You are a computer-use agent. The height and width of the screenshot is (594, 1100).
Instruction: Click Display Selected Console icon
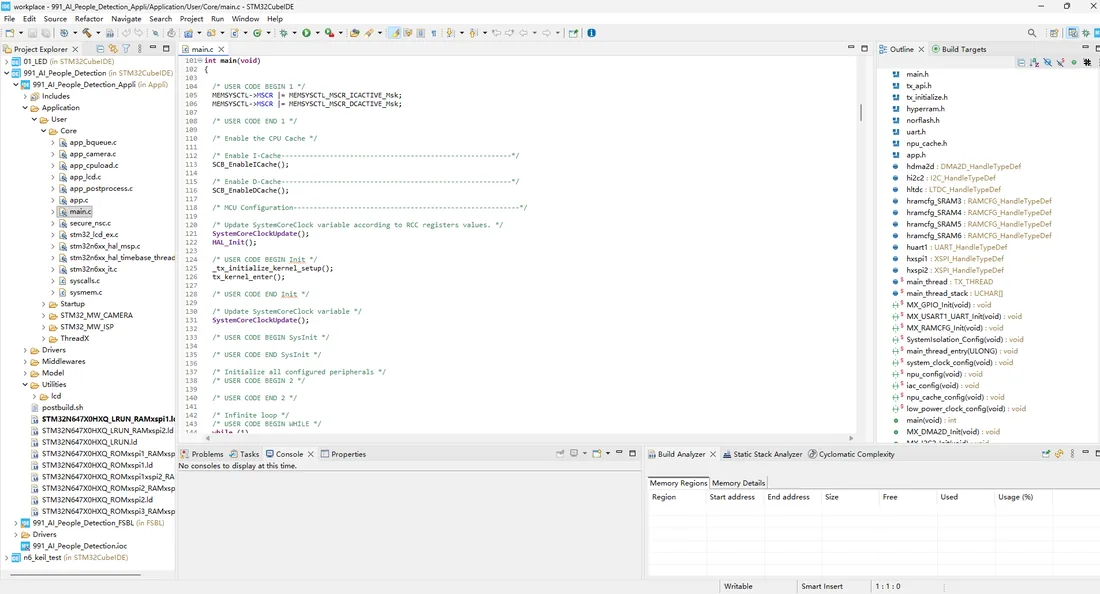pos(574,454)
